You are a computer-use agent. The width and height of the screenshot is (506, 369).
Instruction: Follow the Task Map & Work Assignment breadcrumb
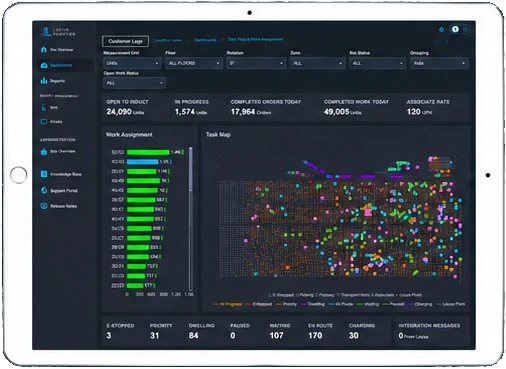coord(255,39)
